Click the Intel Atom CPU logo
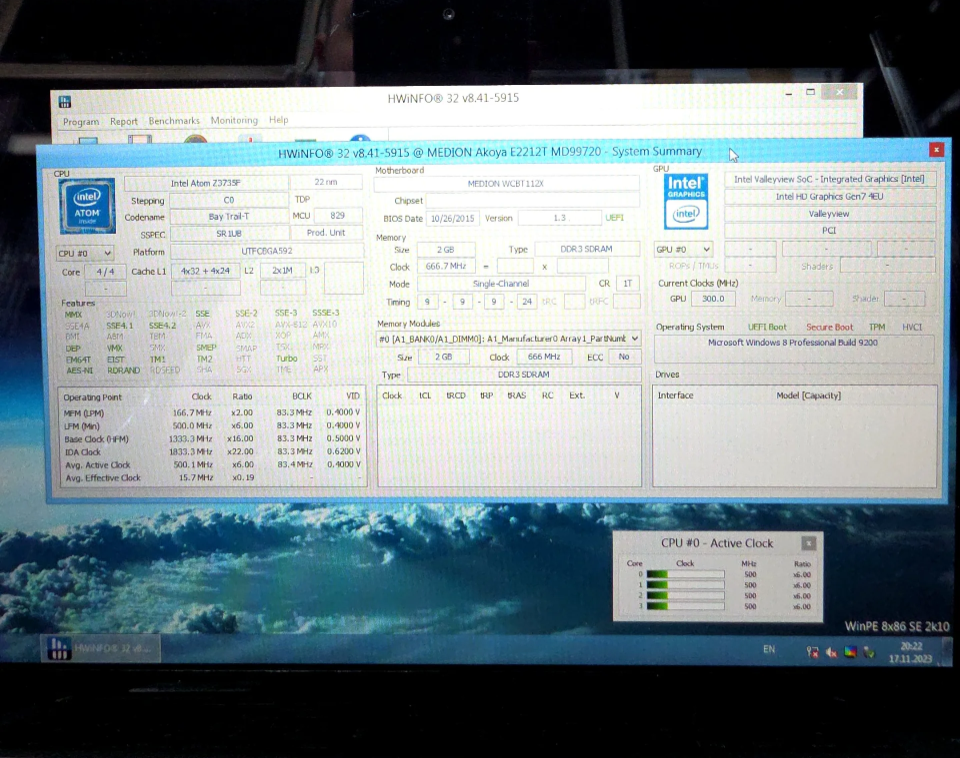The width and height of the screenshot is (960, 758). [88, 206]
